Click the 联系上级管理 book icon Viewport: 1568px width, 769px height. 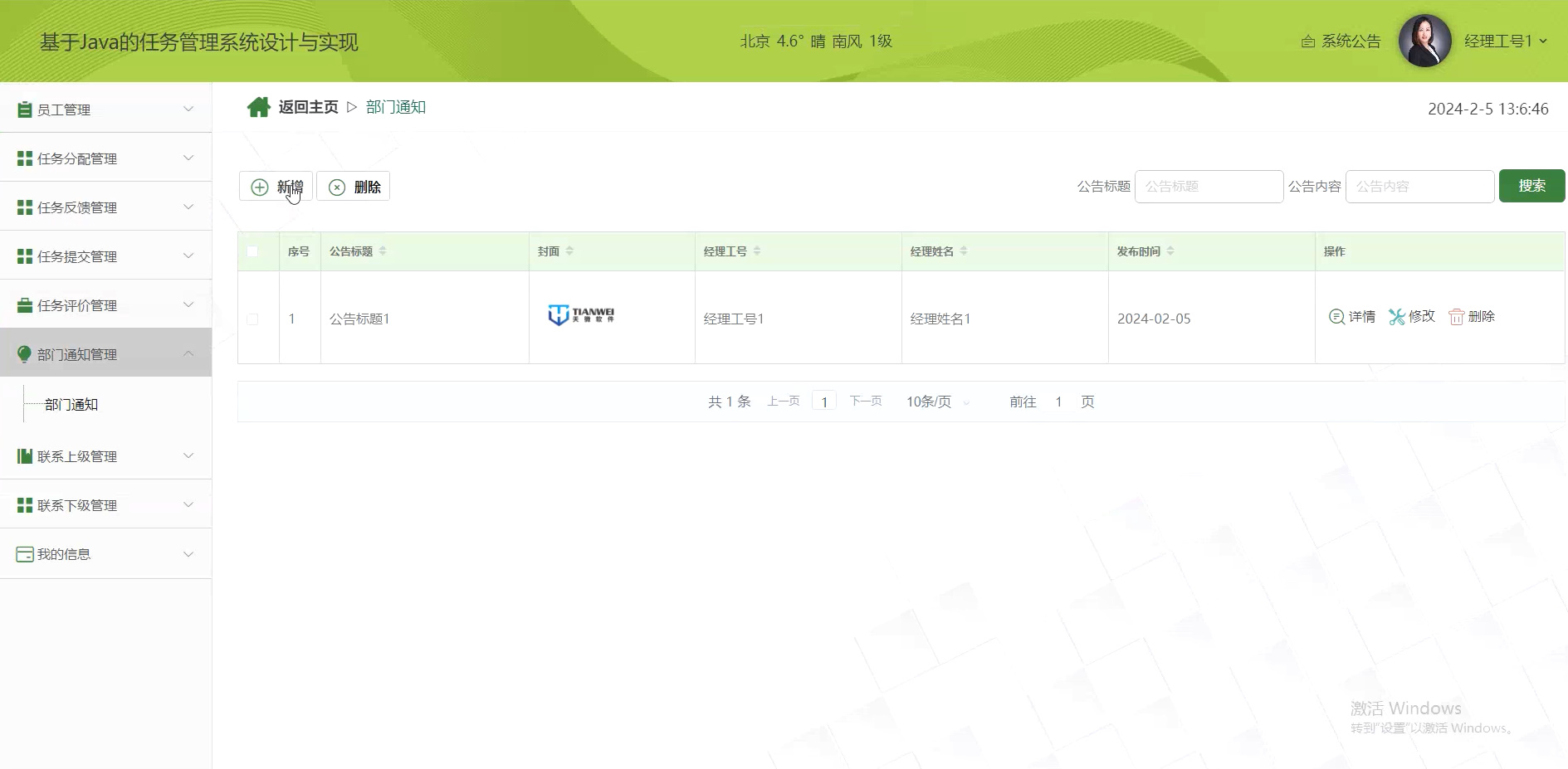tap(25, 456)
